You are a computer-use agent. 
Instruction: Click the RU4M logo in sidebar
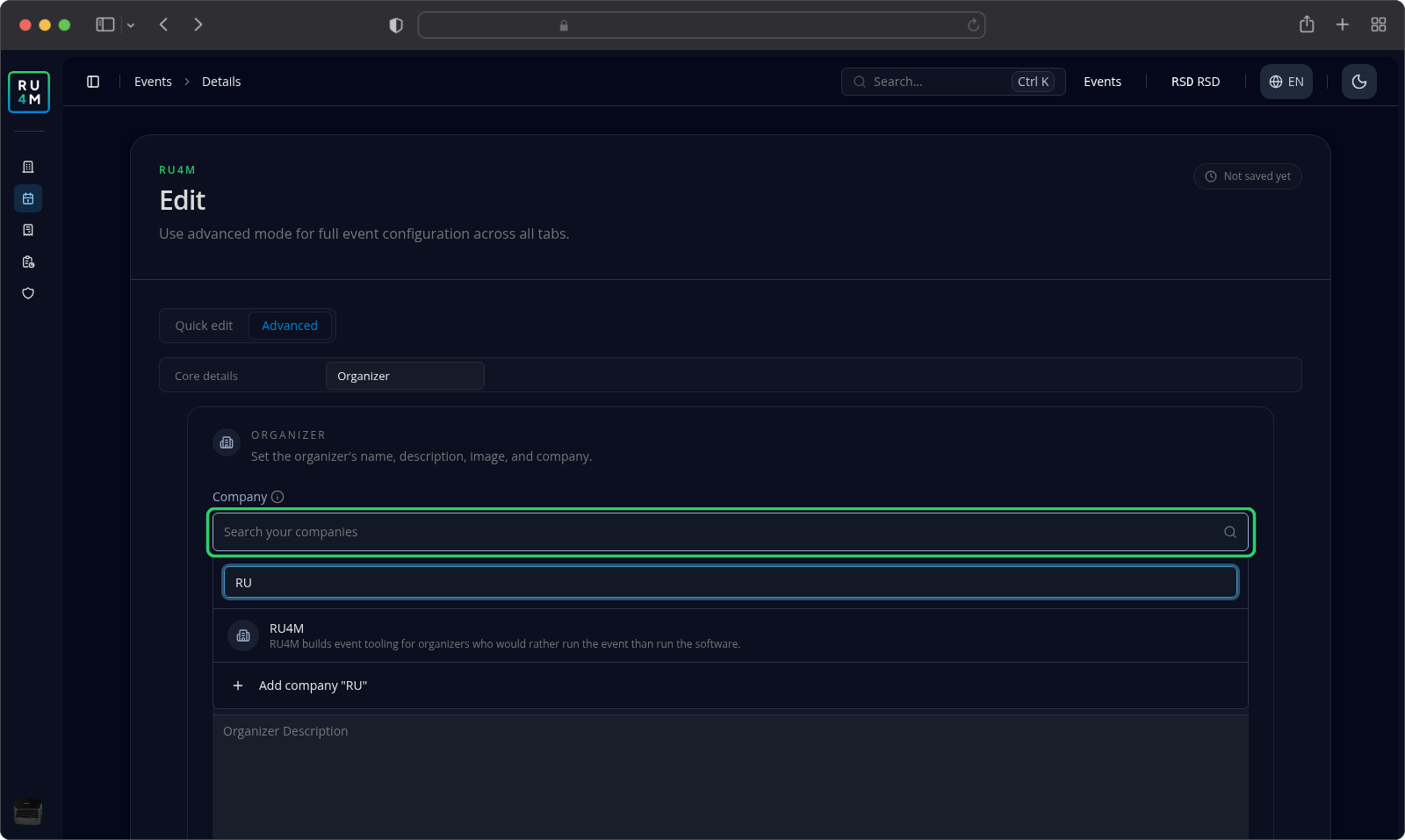(29, 92)
